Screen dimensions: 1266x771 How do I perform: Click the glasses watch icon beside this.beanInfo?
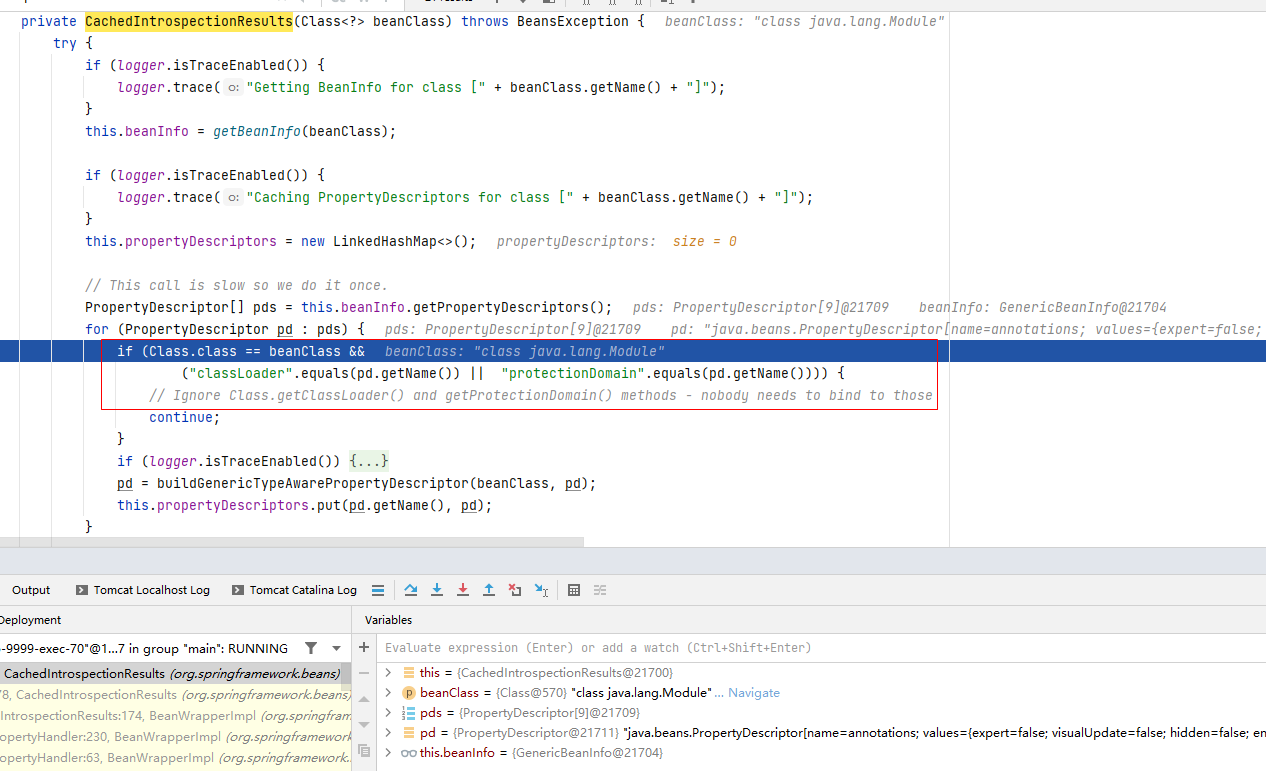coord(408,753)
